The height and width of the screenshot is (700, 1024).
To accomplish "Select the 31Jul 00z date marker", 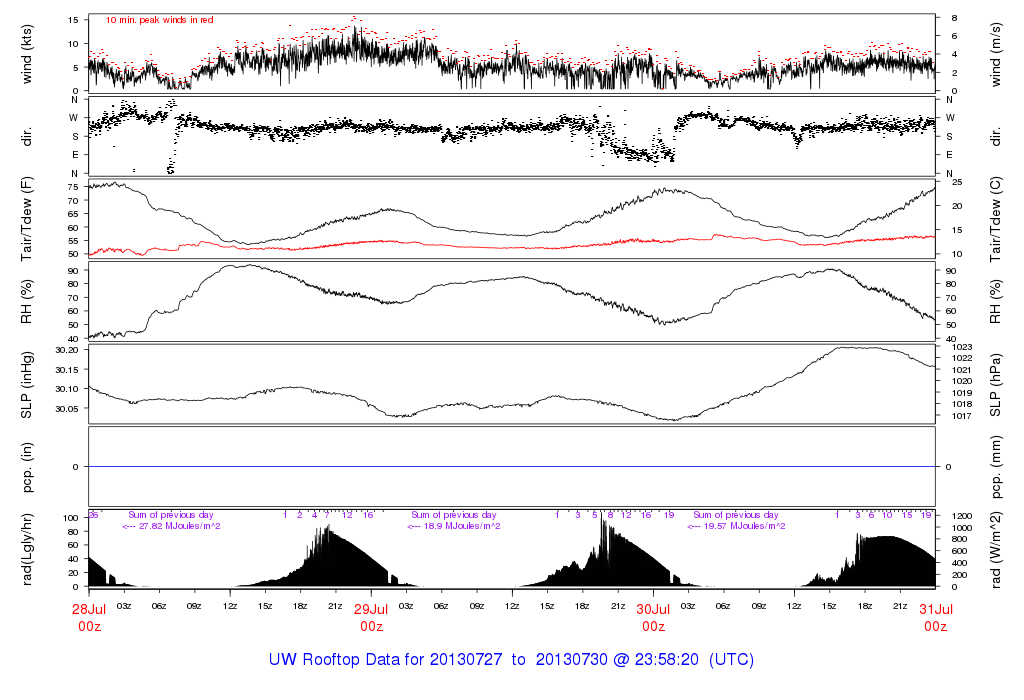I will pyautogui.click(x=935, y=617).
